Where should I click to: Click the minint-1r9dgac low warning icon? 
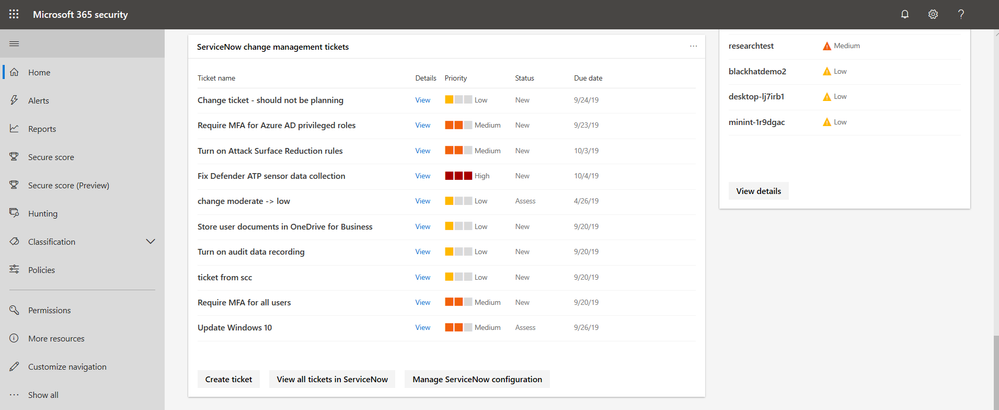[x=827, y=122]
